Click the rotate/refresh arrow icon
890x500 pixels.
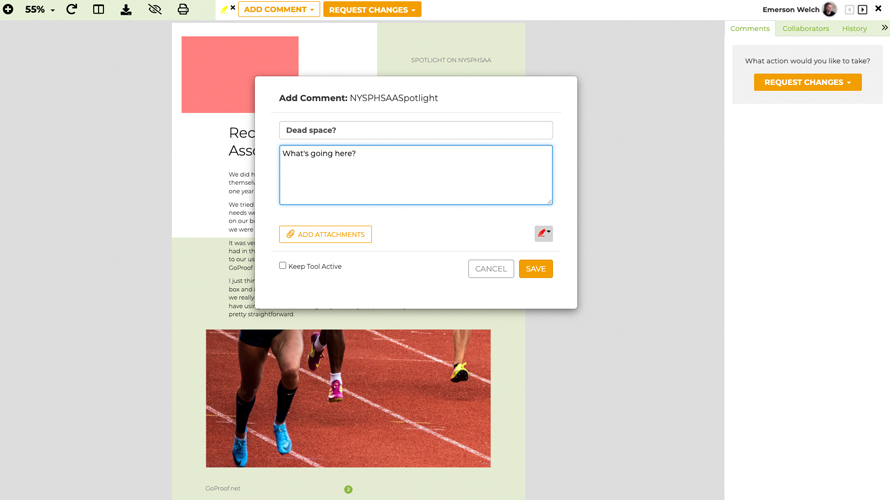[72, 9]
